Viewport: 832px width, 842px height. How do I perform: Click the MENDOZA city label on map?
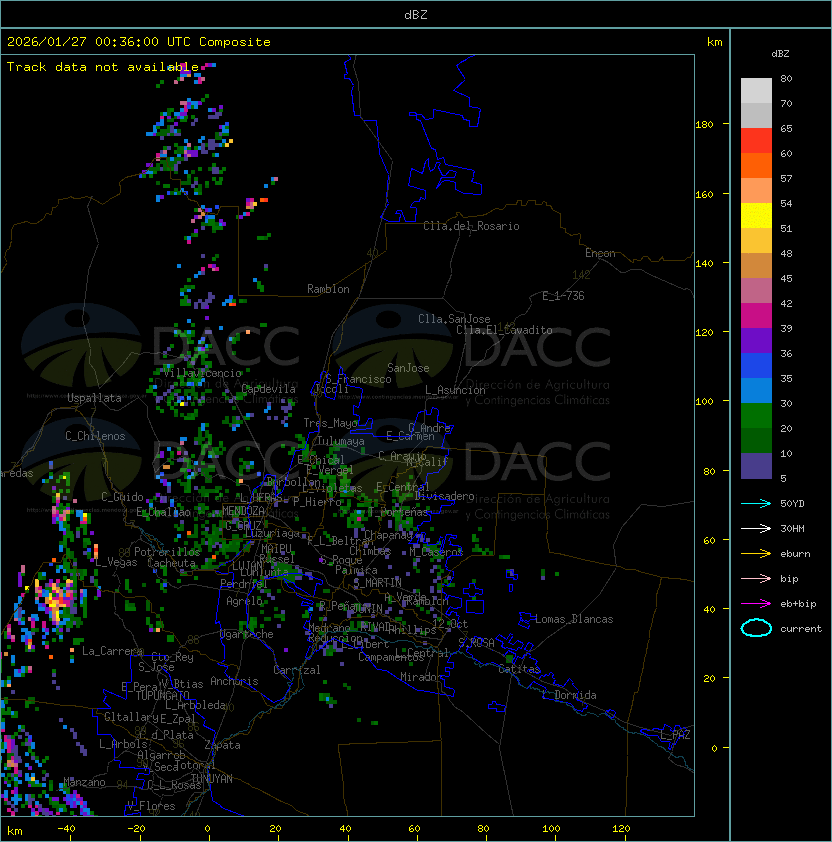[x=245, y=511]
